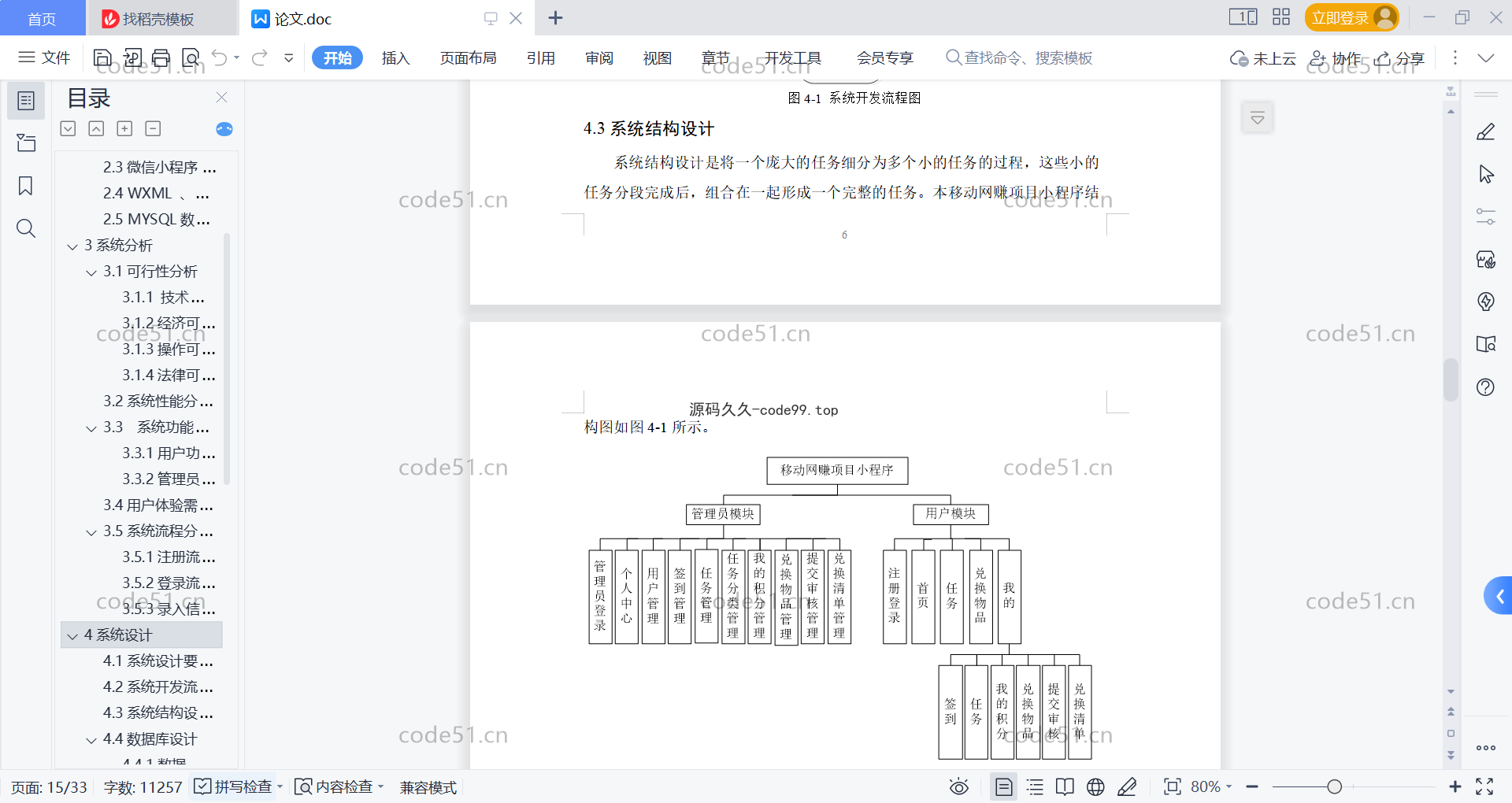This screenshot has width=1512, height=803.
Task: Open the bookmark sidebar icon
Action: pos(26,186)
